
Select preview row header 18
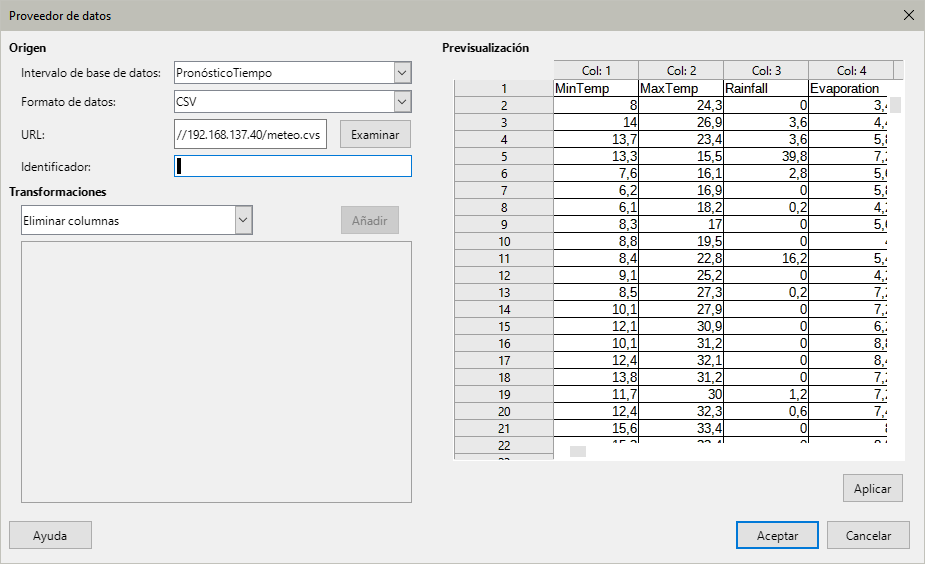(x=504, y=377)
